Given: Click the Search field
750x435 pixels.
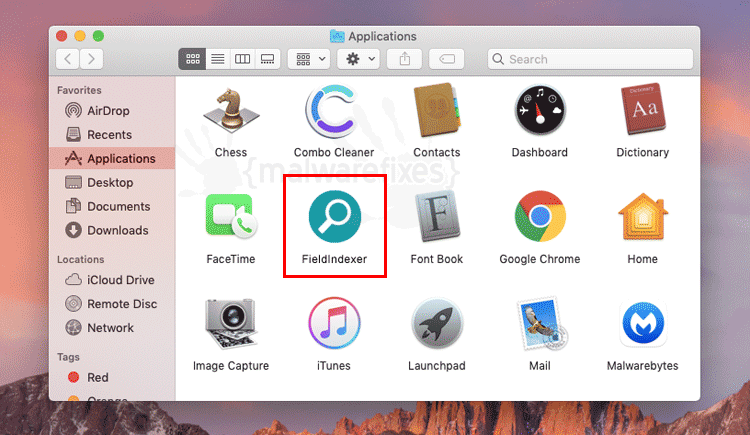Looking at the screenshot, I should tap(590, 59).
